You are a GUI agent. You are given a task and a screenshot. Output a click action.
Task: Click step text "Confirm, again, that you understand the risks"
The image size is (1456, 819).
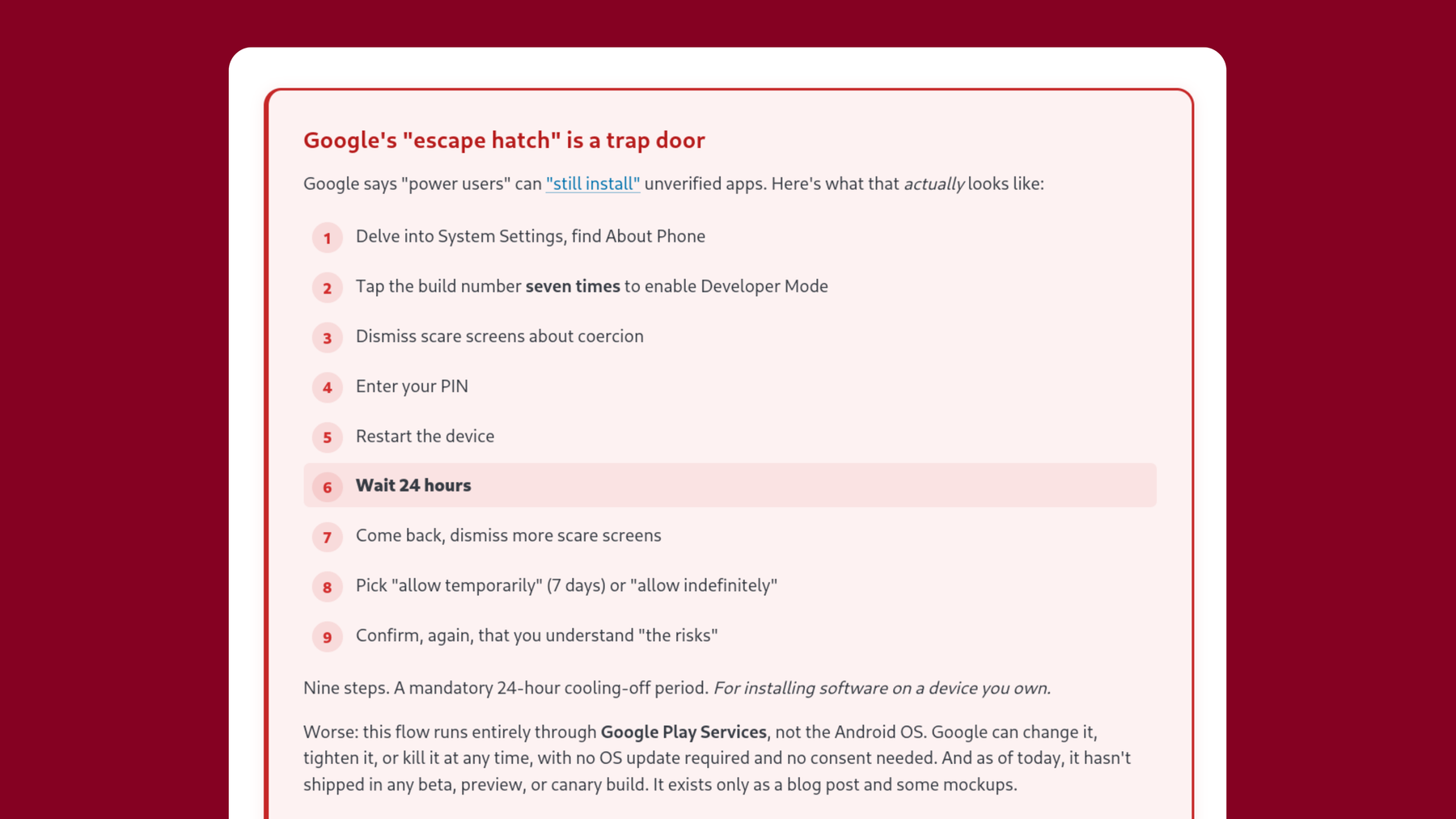point(537,635)
